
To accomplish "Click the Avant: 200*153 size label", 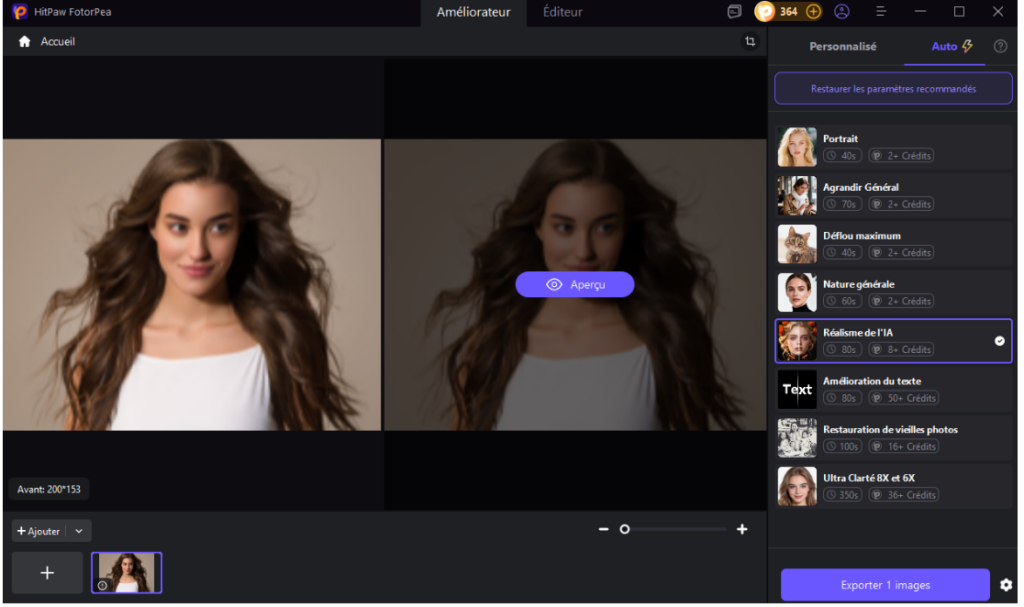I will (x=49, y=491).
